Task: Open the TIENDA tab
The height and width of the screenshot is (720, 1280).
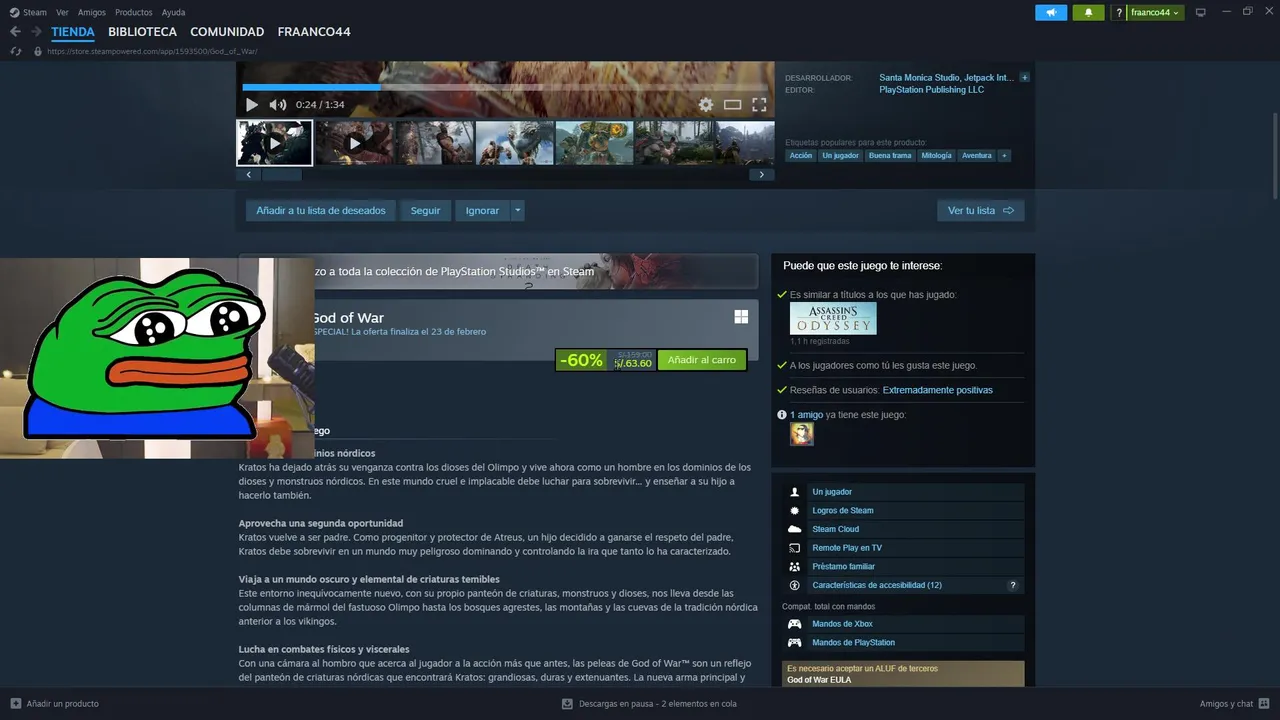Action: (73, 32)
